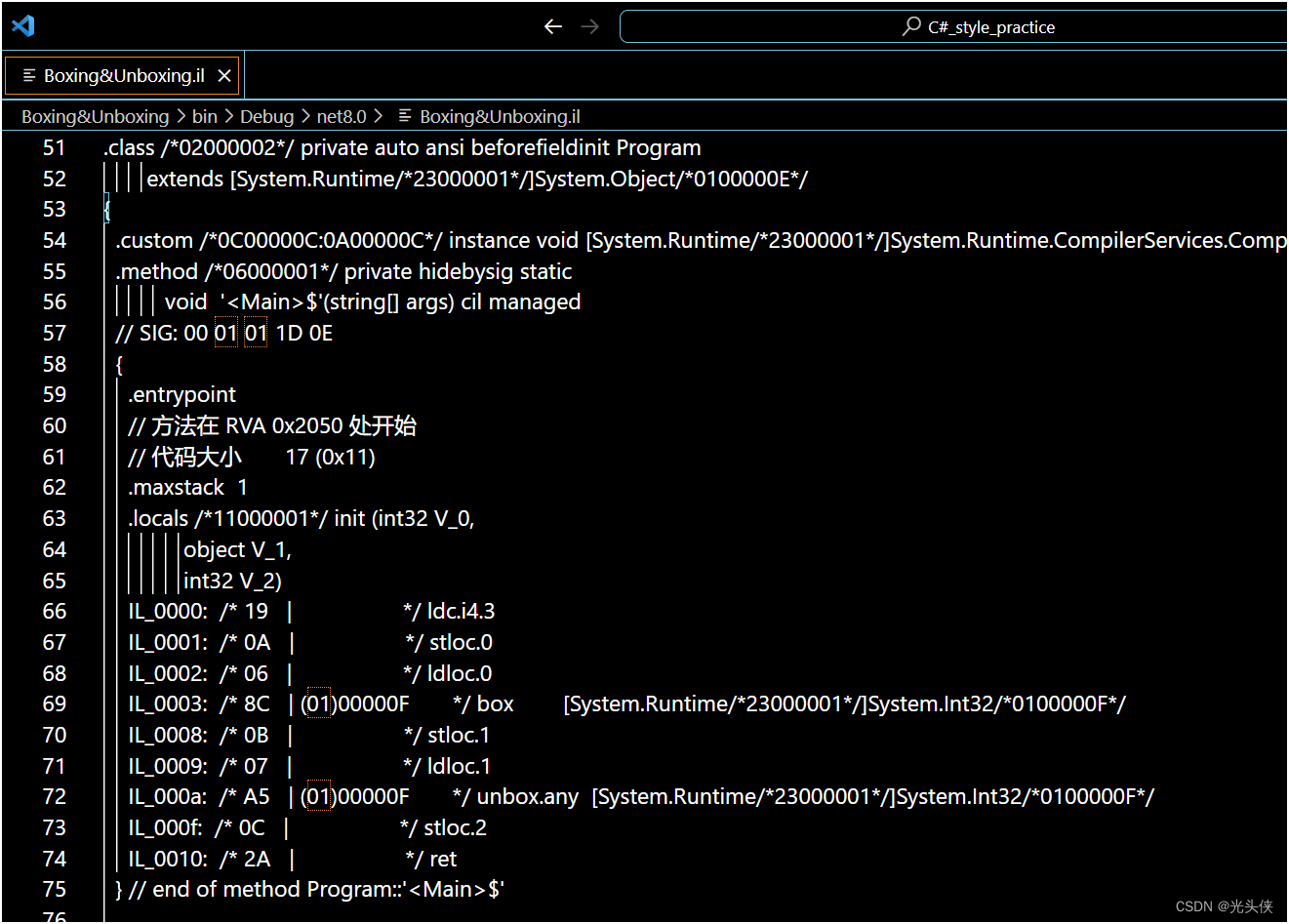Open the C#_style_practice search box
This screenshot has height=924, width=1289.
(x=953, y=26)
